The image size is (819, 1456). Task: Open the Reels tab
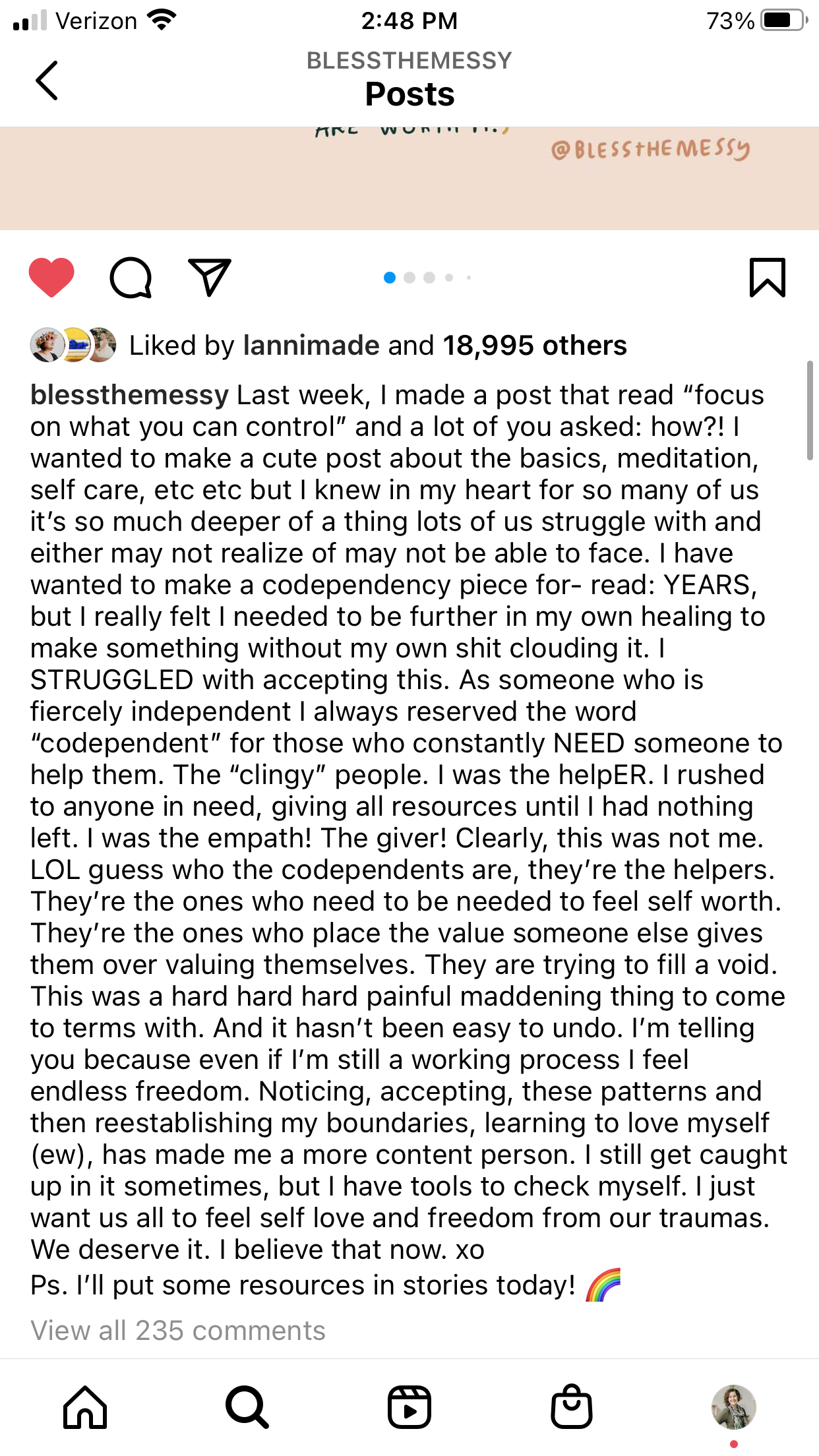[409, 1407]
